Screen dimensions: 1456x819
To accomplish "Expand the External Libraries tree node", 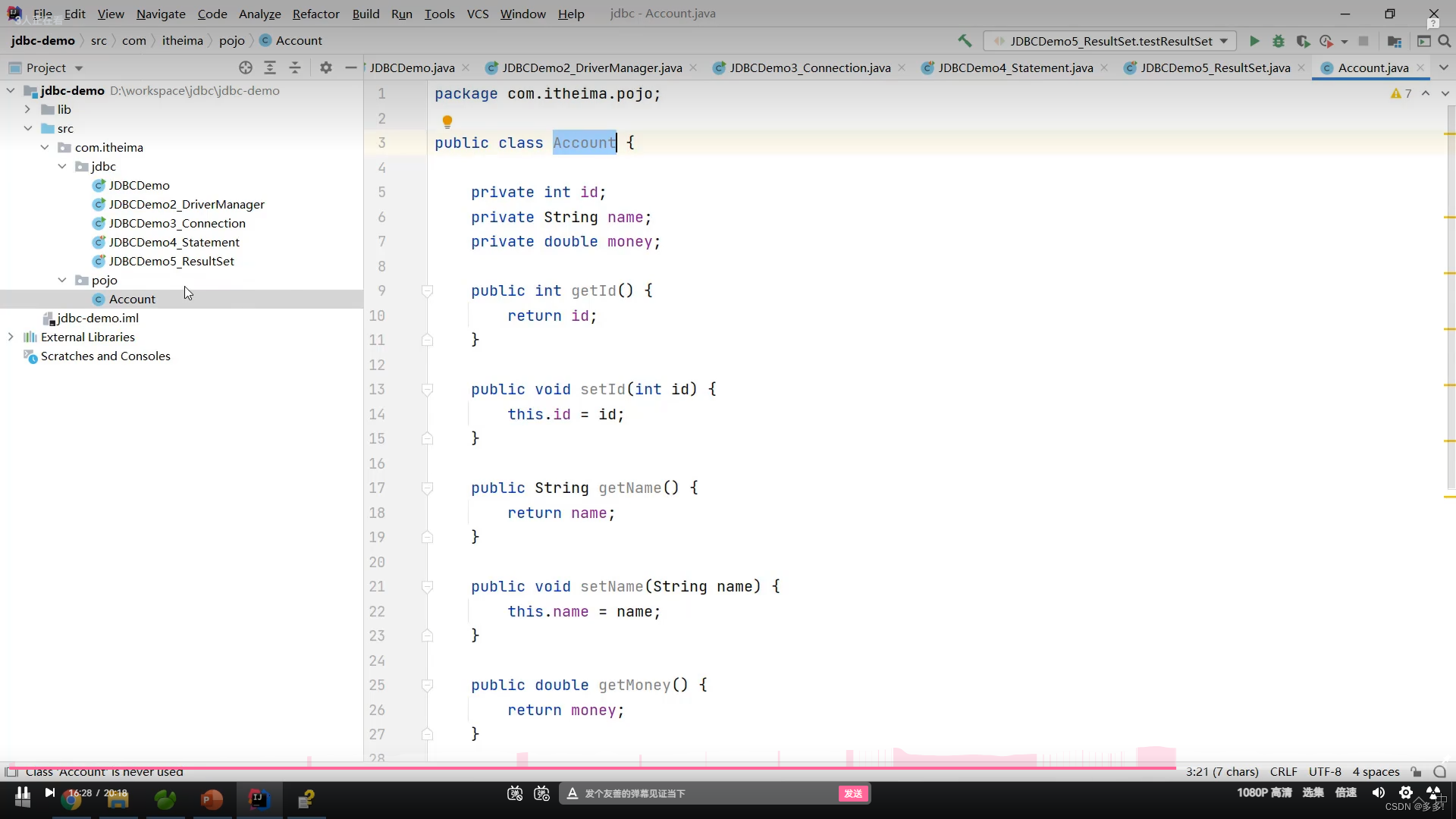I will 10,337.
